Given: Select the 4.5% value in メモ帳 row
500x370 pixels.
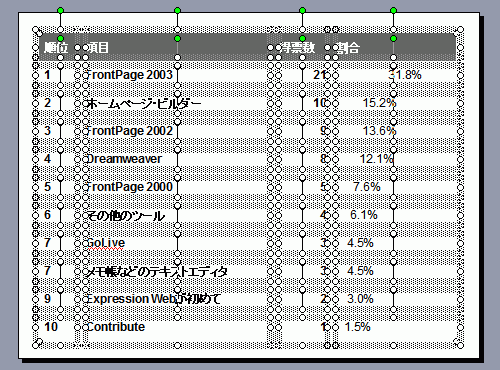Looking at the screenshot, I should pos(360,271).
